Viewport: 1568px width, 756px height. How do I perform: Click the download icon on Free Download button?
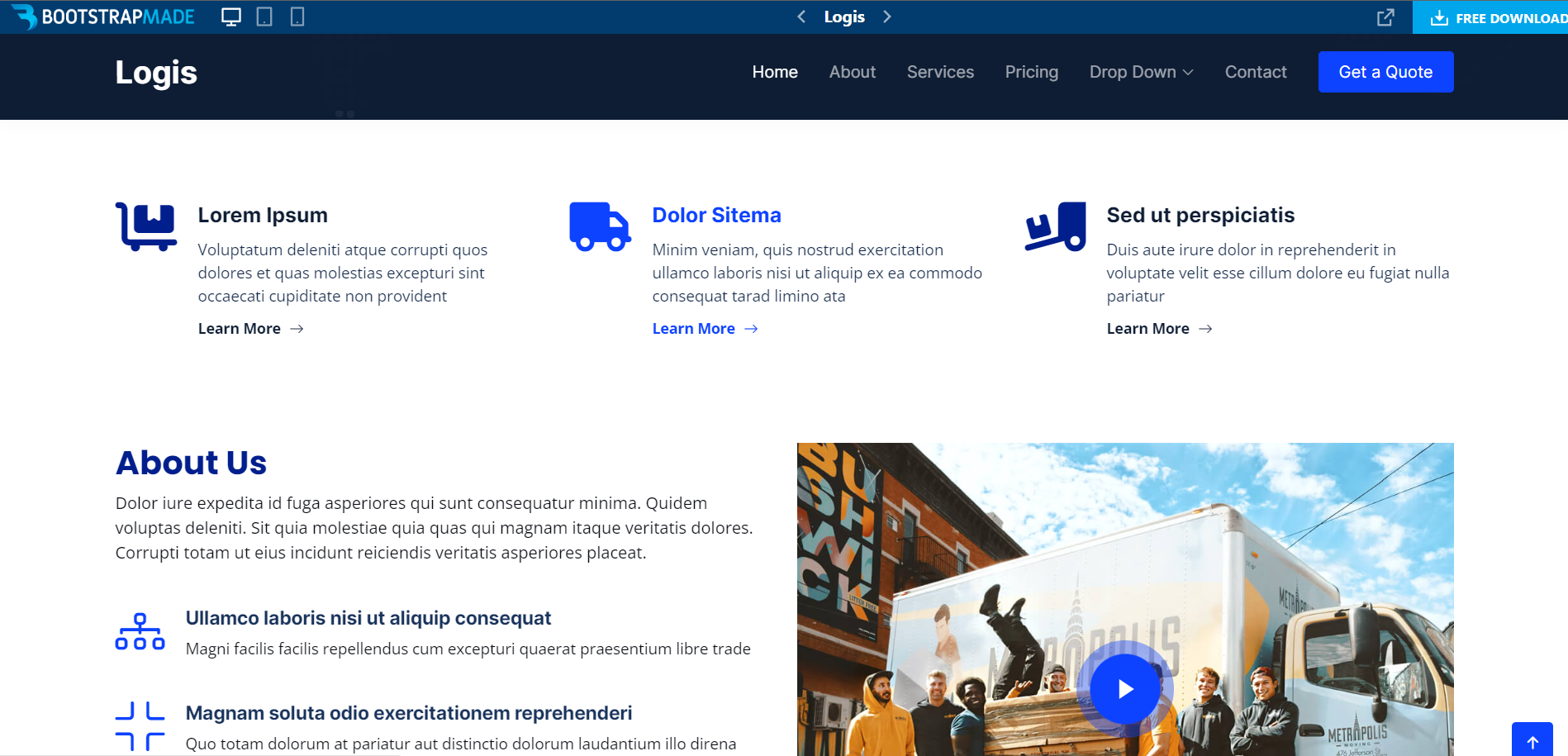pos(1441,17)
